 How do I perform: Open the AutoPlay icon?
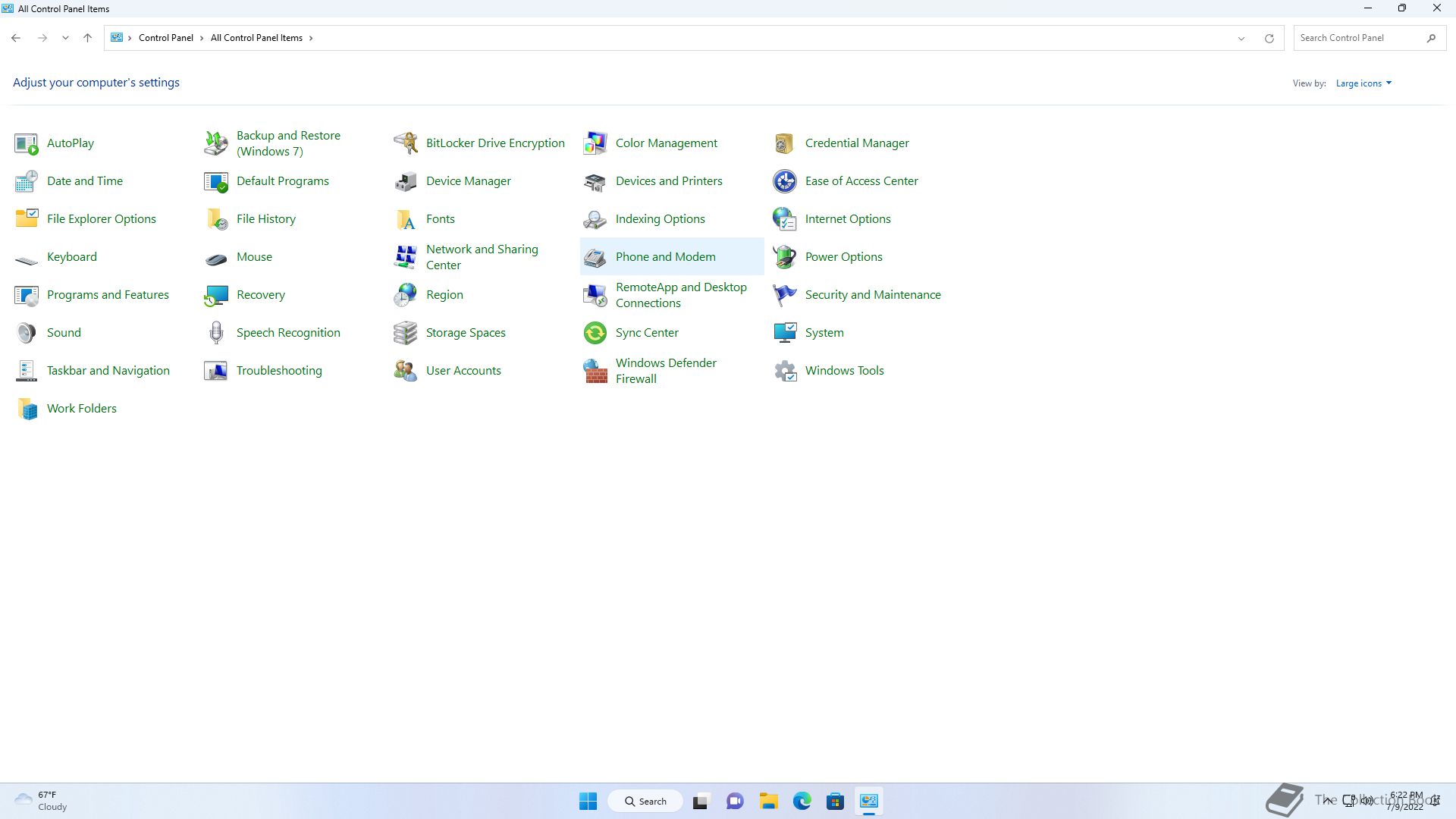coord(27,143)
